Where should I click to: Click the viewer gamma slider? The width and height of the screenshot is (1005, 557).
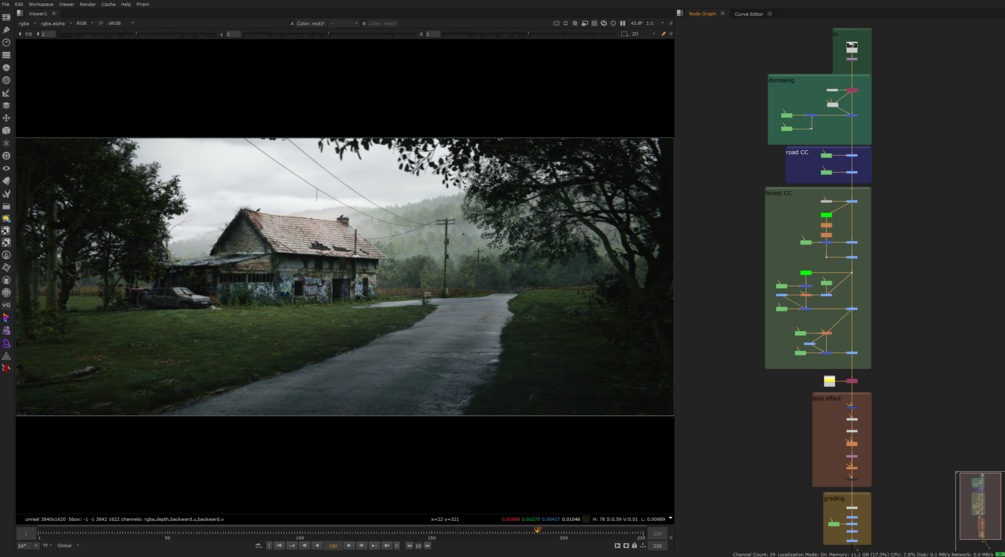(327, 34)
